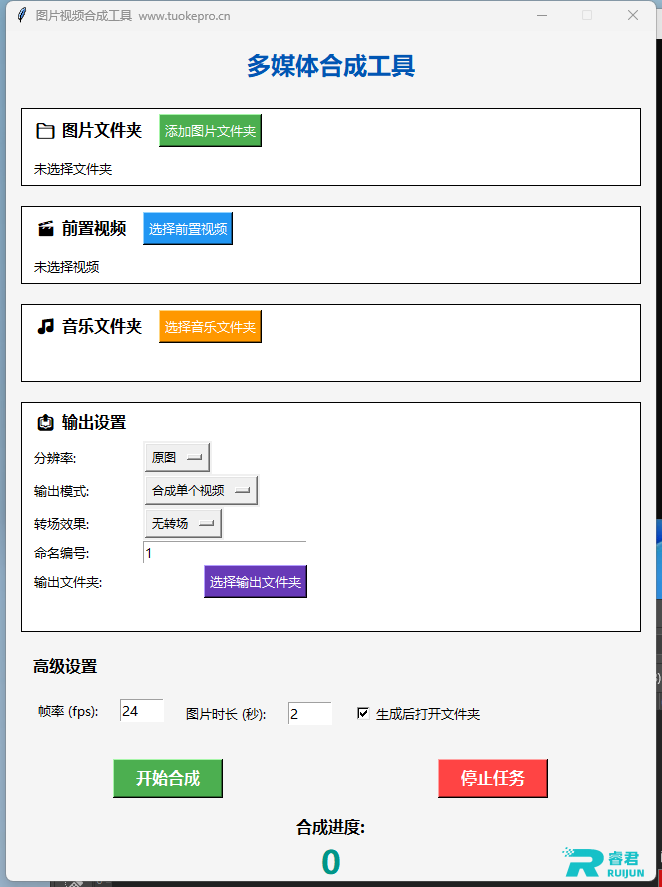
Task: Click the purple 选择输出文件夹 button
Action: click(255, 582)
